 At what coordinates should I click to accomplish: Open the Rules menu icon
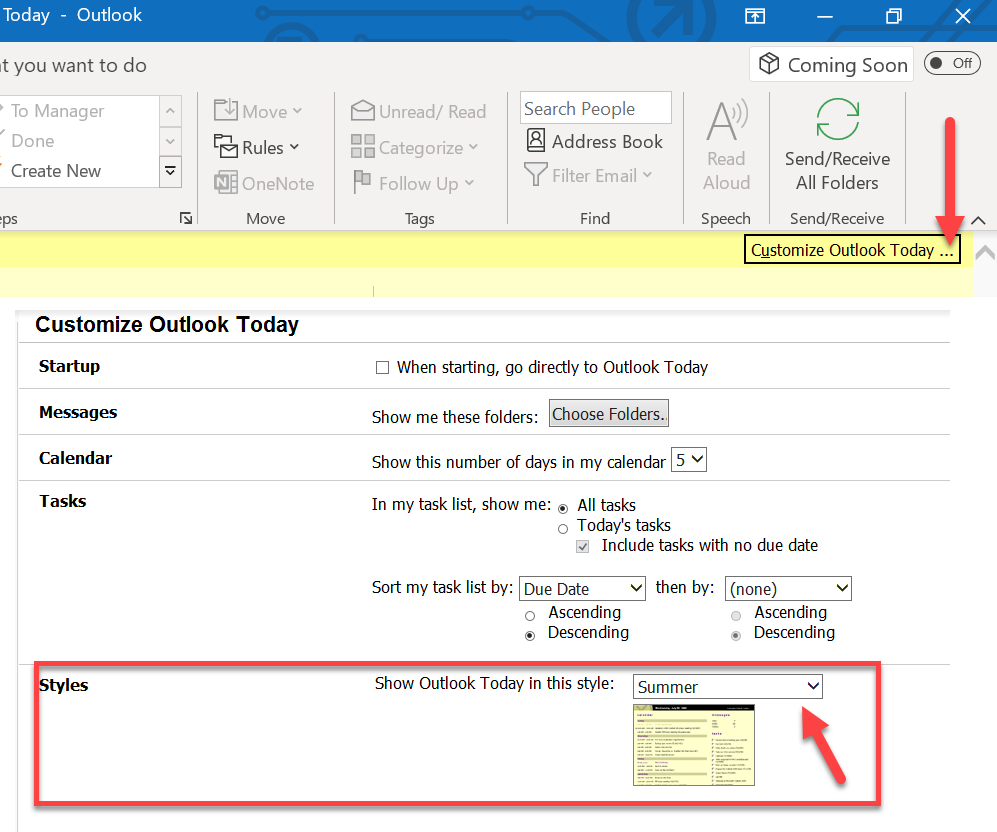pyautogui.click(x=225, y=147)
